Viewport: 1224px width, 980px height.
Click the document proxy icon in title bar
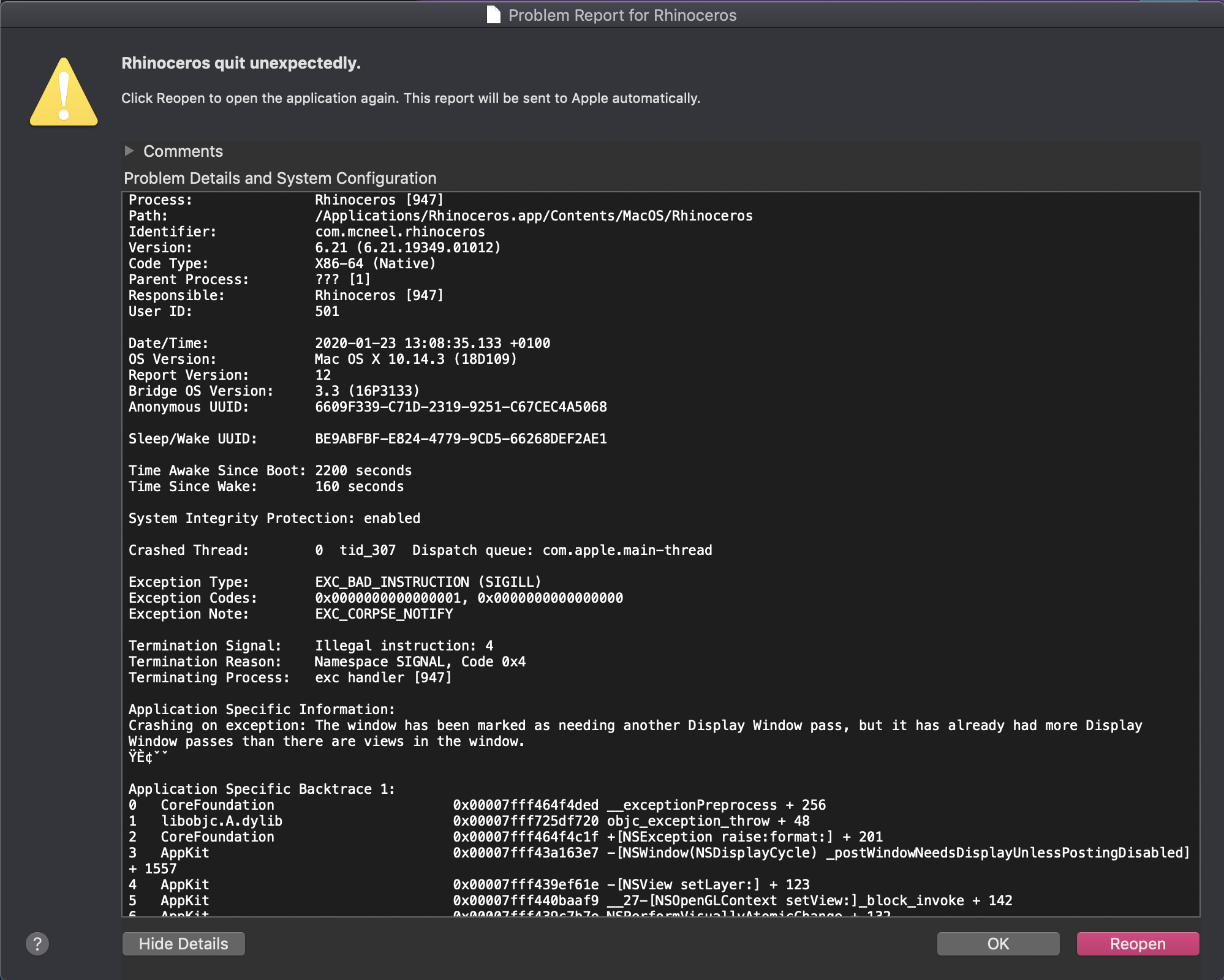493,15
